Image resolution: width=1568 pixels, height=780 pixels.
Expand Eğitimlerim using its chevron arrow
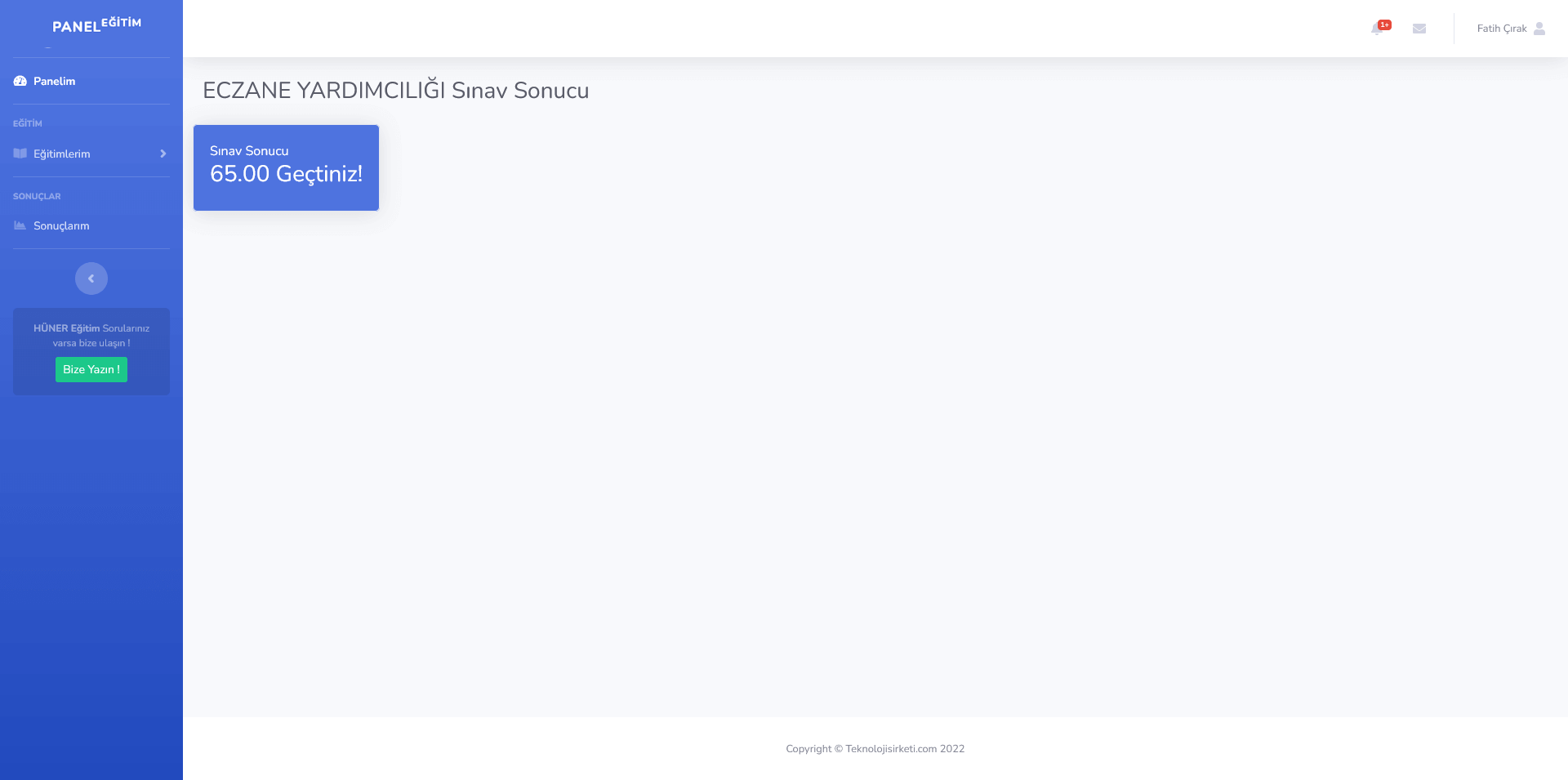[x=163, y=154]
